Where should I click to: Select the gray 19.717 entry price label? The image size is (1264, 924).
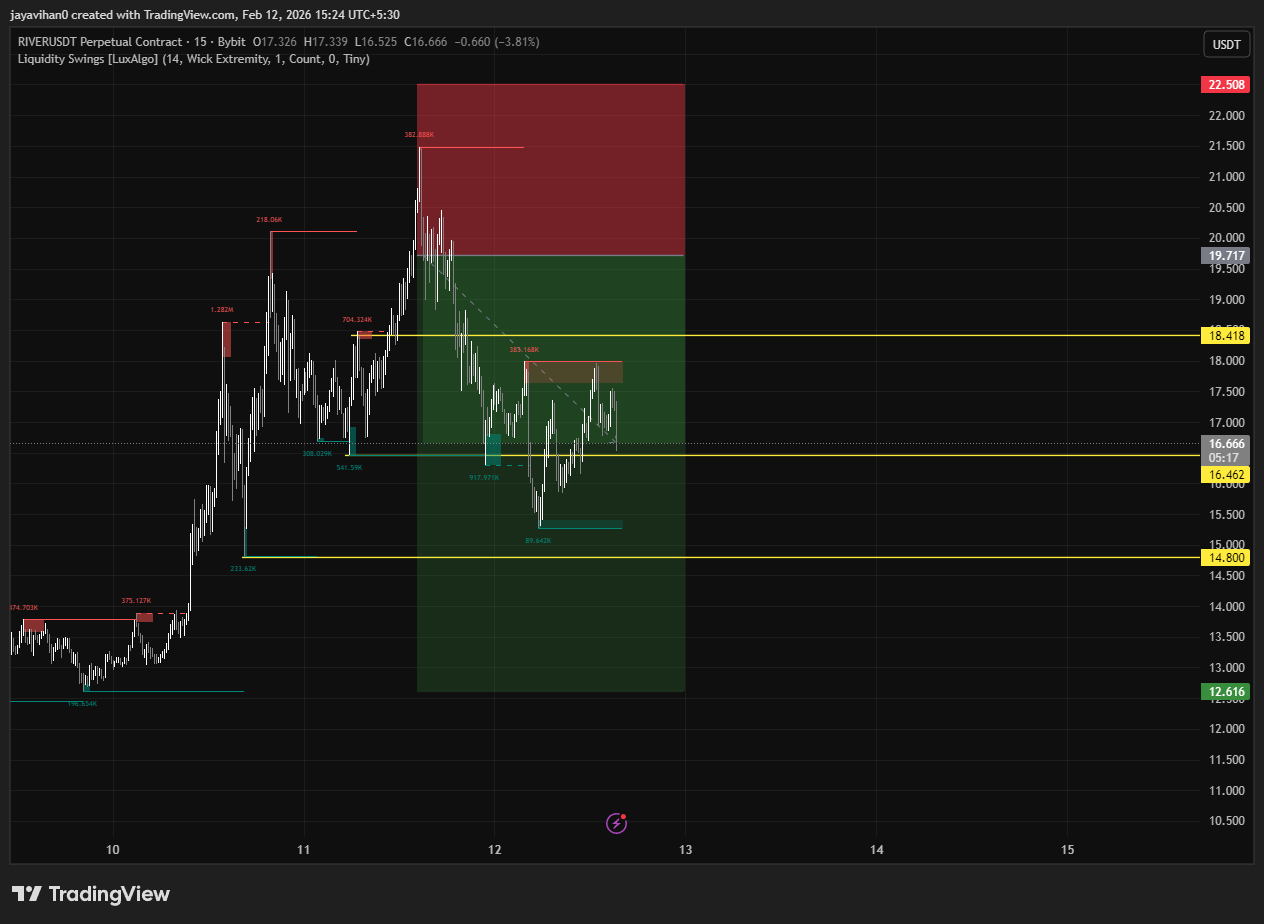1225,256
